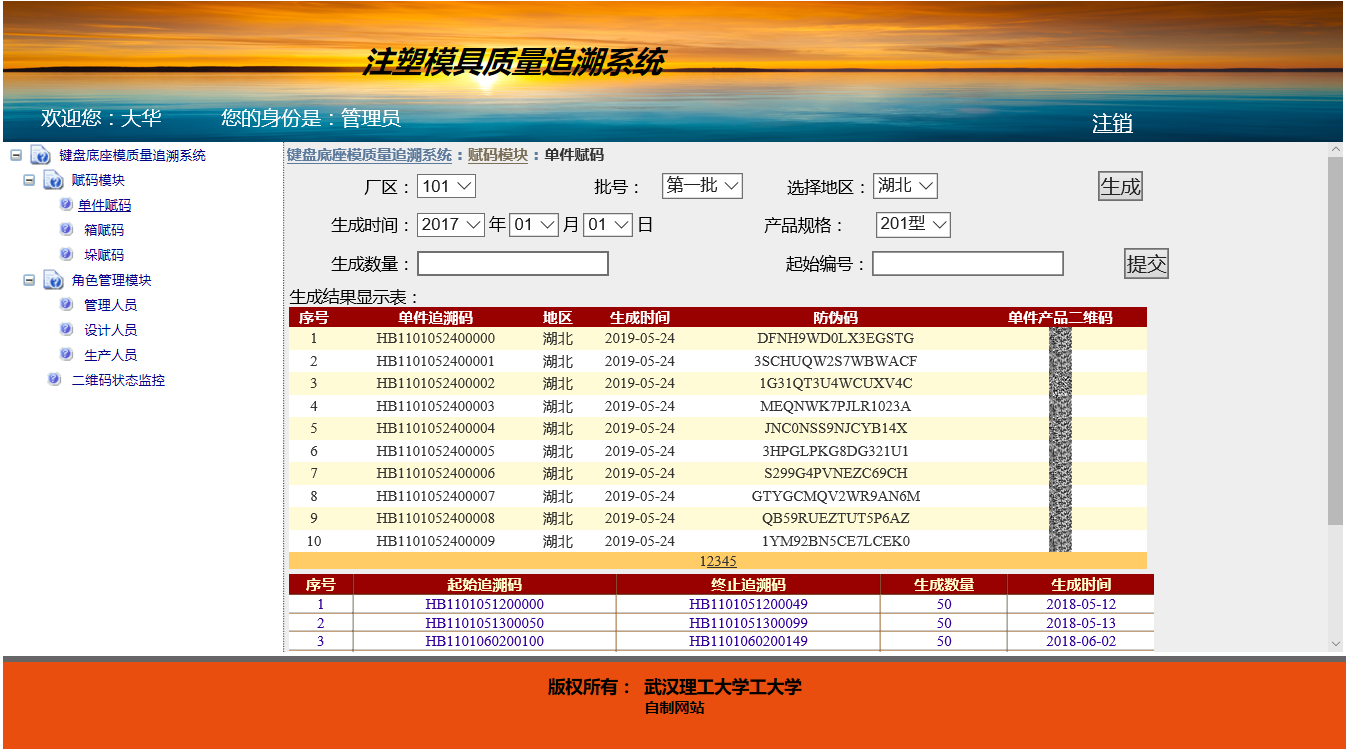The image size is (1349, 754).
Task: Click the 生成数量 input field
Action: tap(513, 264)
